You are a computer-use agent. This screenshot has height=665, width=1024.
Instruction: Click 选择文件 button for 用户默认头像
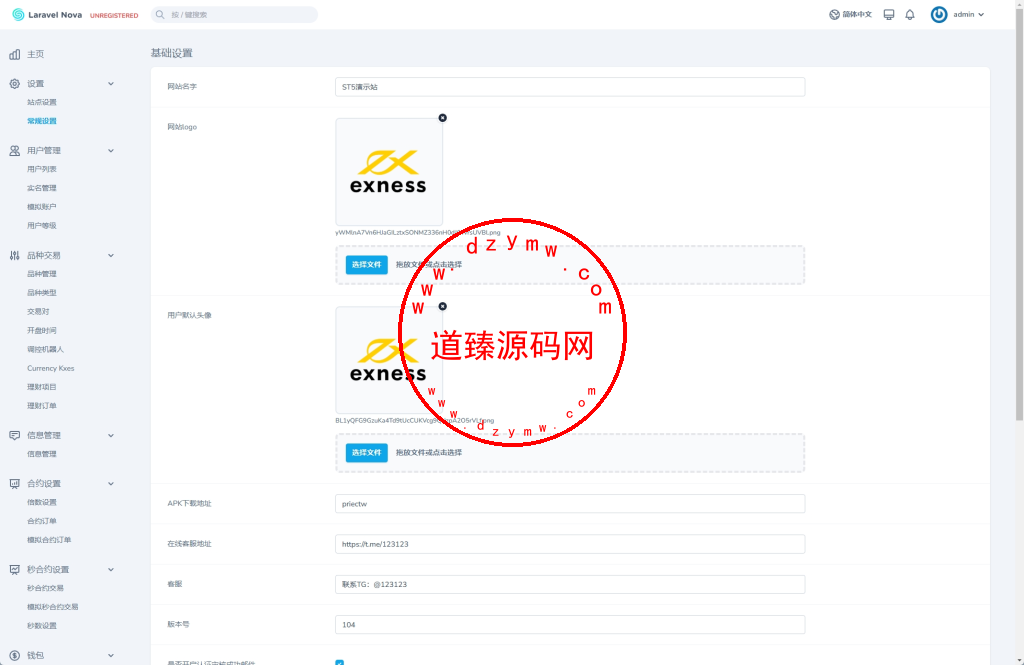click(366, 453)
